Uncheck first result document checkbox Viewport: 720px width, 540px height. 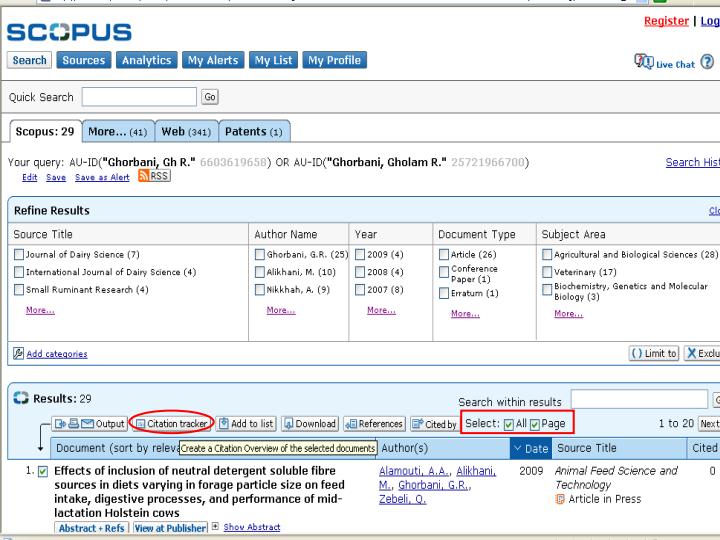[x=43, y=472]
